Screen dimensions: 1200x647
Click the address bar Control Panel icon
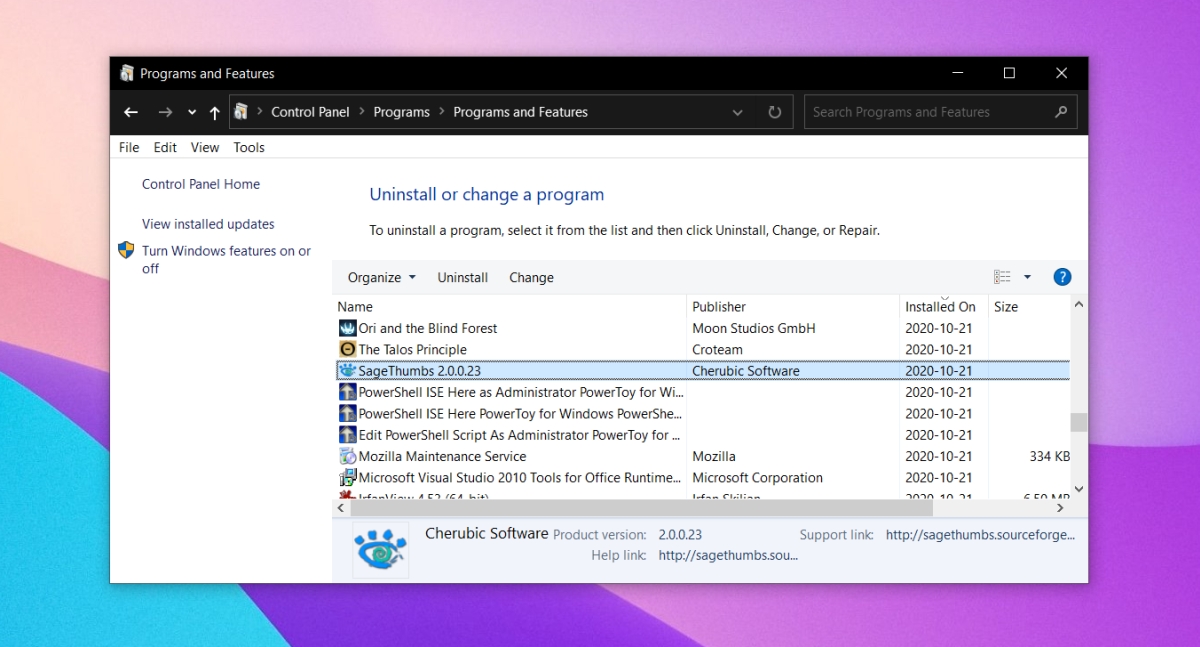tap(241, 112)
